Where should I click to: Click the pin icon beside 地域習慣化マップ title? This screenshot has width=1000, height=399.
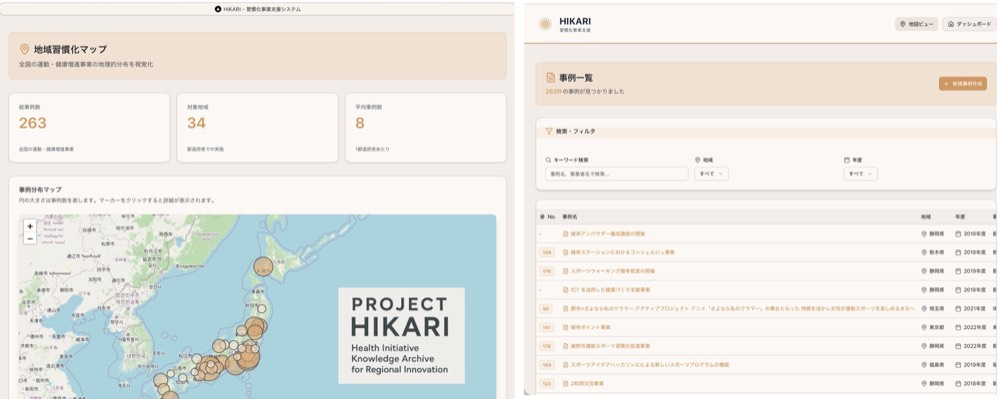click(25, 49)
